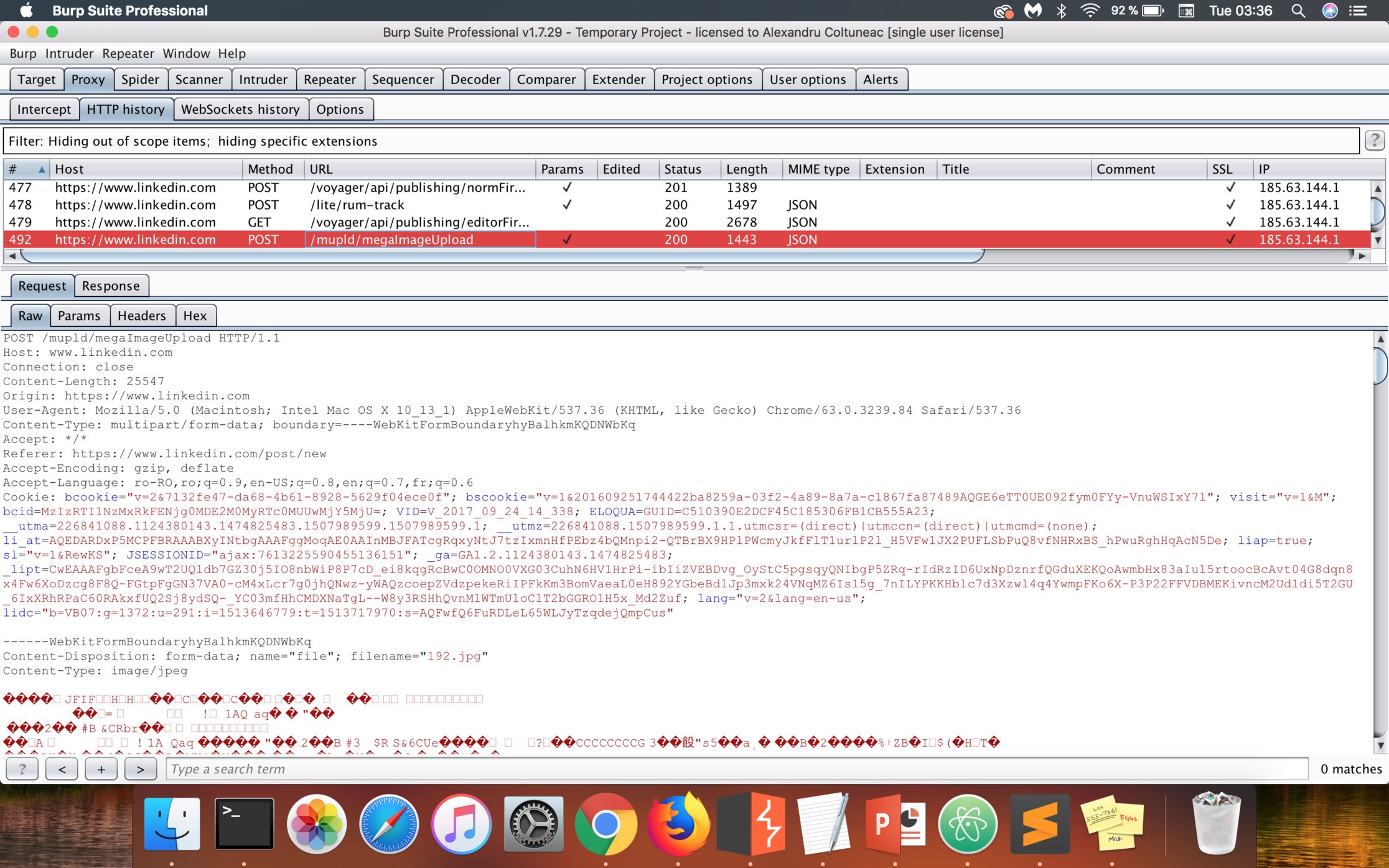1389x868 pixels.
Task: Sort history by Length column
Action: (751, 169)
